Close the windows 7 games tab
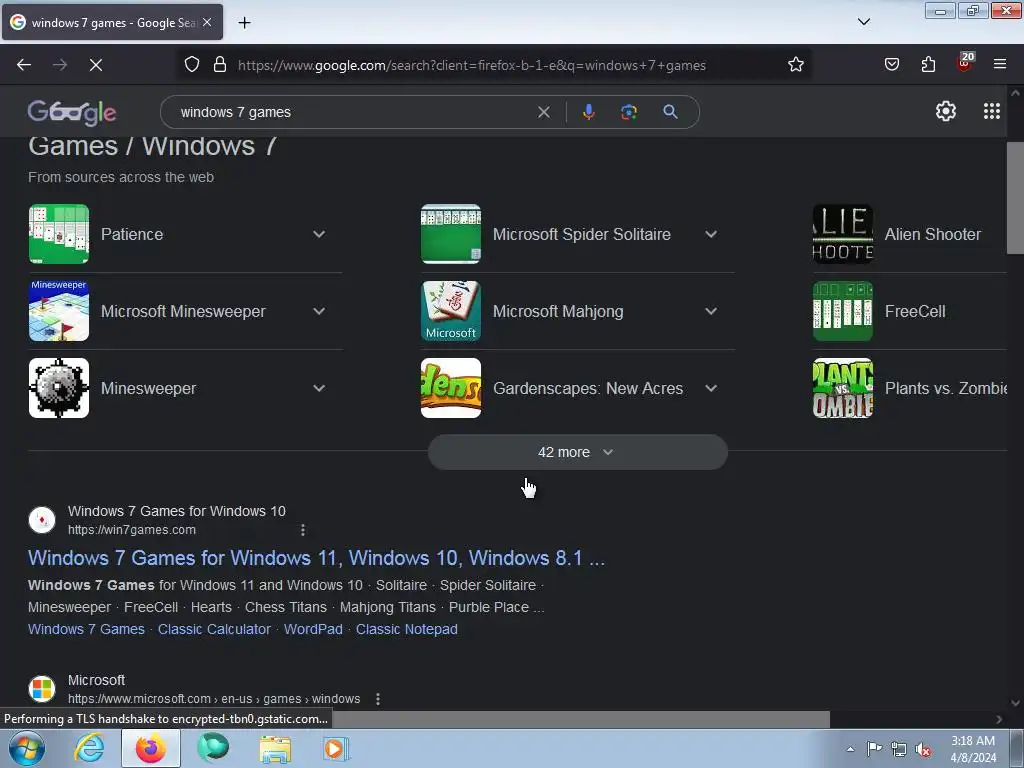The image size is (1024, 768). (x=207, y=22)
